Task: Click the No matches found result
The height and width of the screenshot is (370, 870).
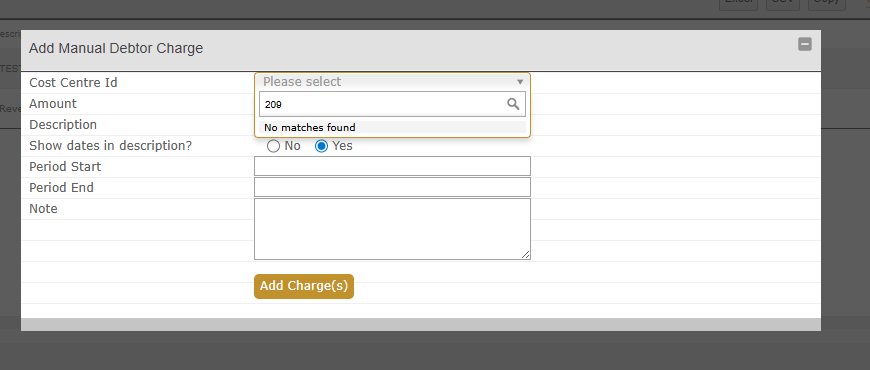Action: point(392,128)
